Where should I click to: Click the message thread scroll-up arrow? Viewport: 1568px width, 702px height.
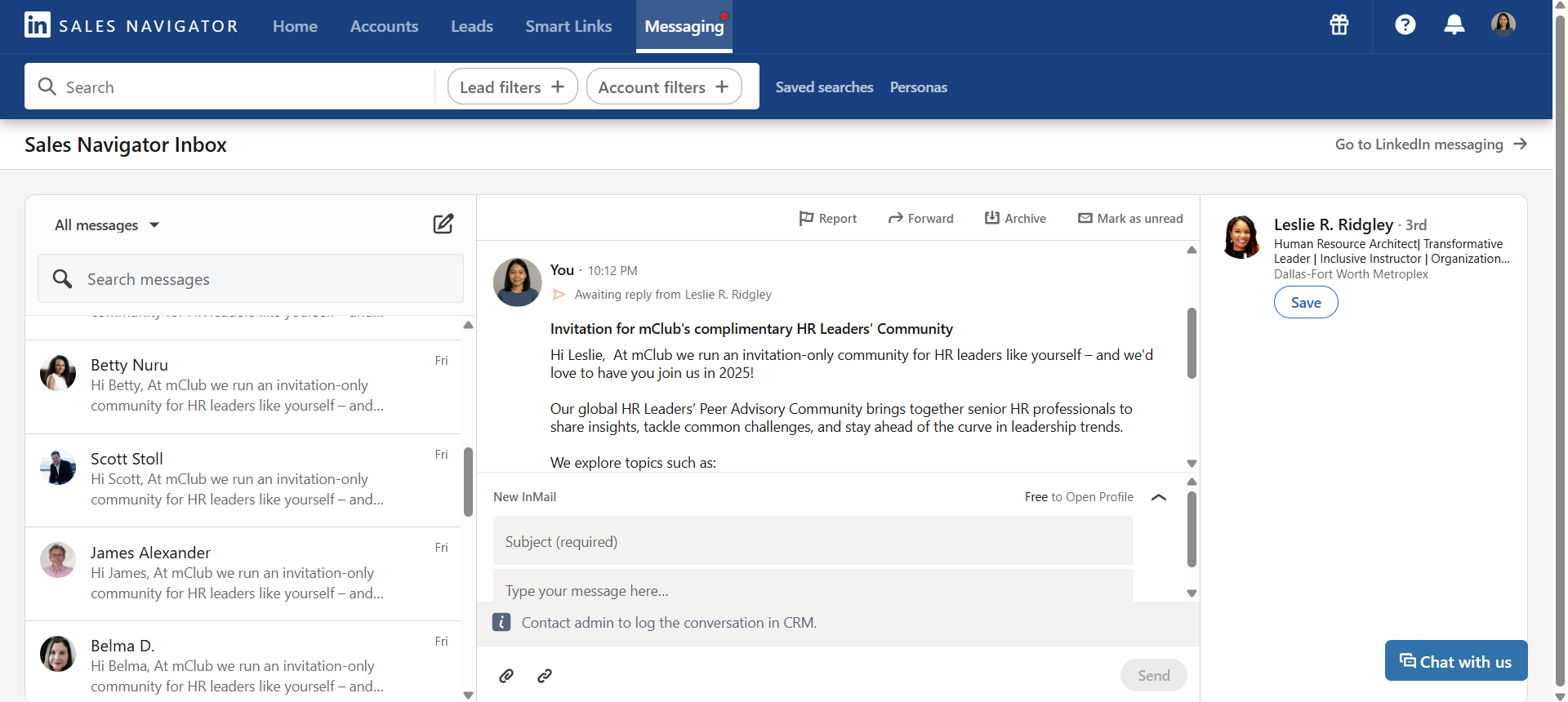point(1192,250)
